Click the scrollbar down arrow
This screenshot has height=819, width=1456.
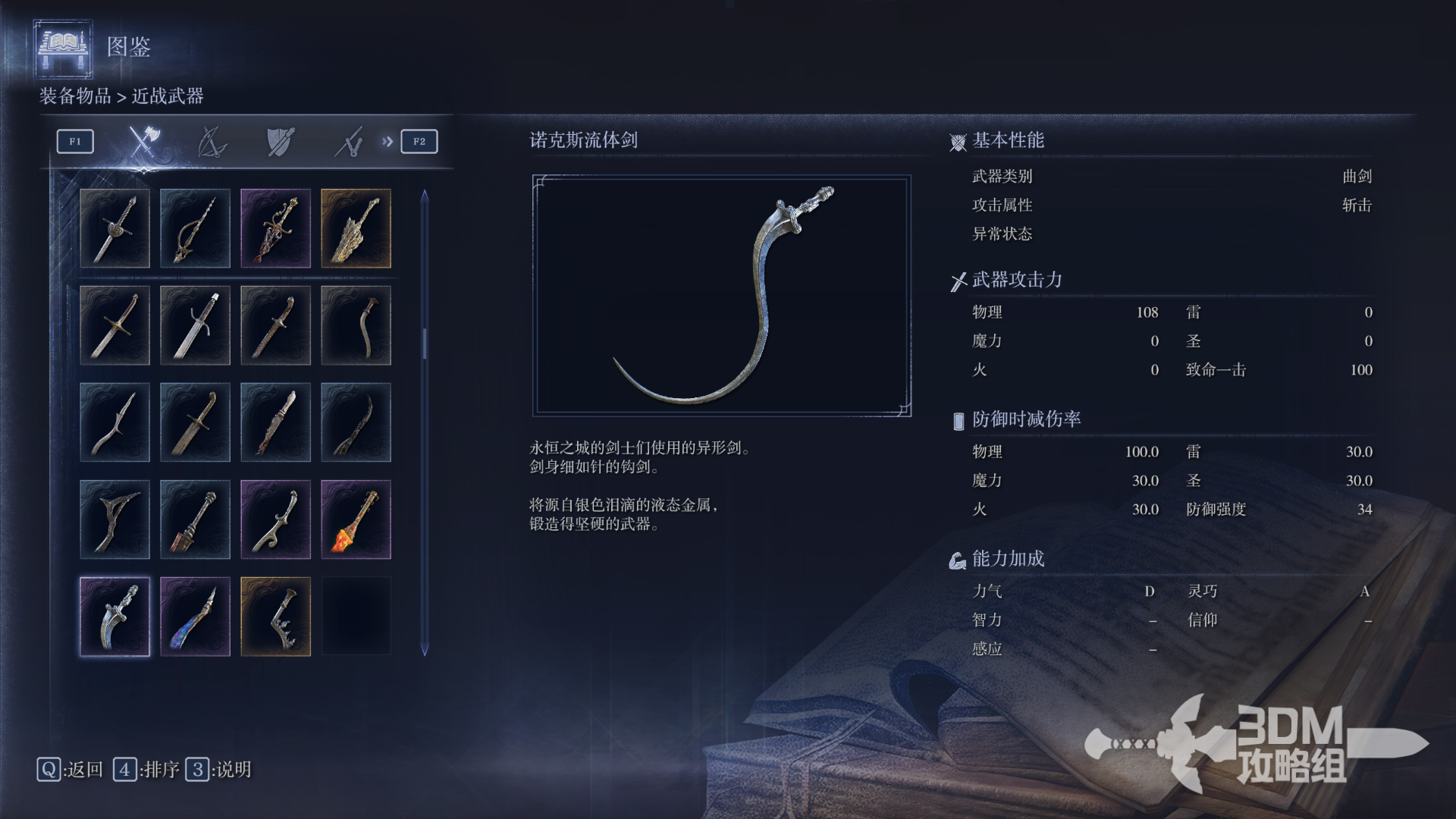425,650
